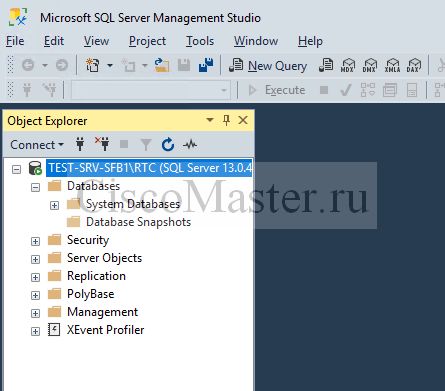Expand the XEvent Profiler node
Screen dimensions: 445x391
pyautogui.click(x=35, y=331)
